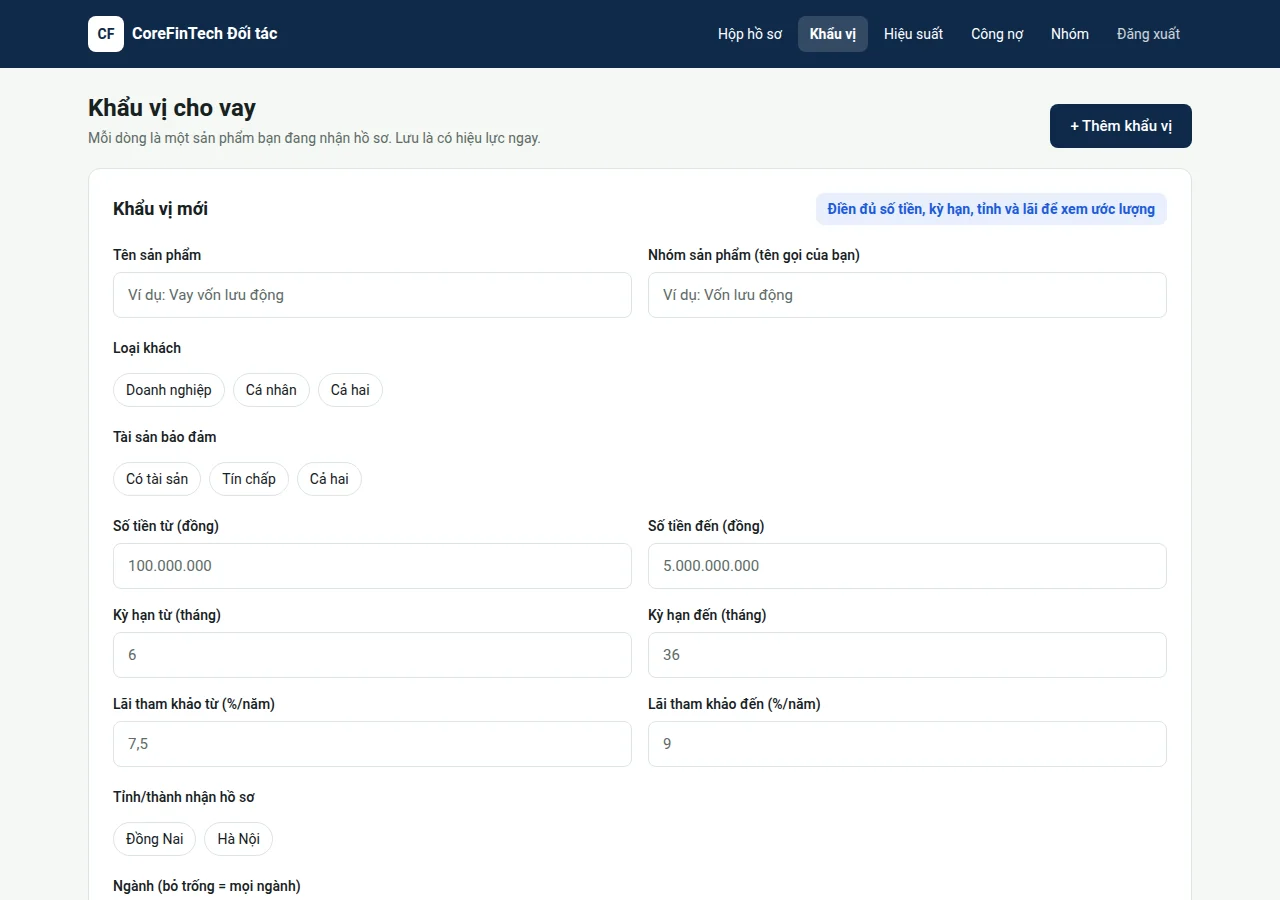Select the Doanh nghiệp customer type chip
The image size is (1280, 900).
169,390
